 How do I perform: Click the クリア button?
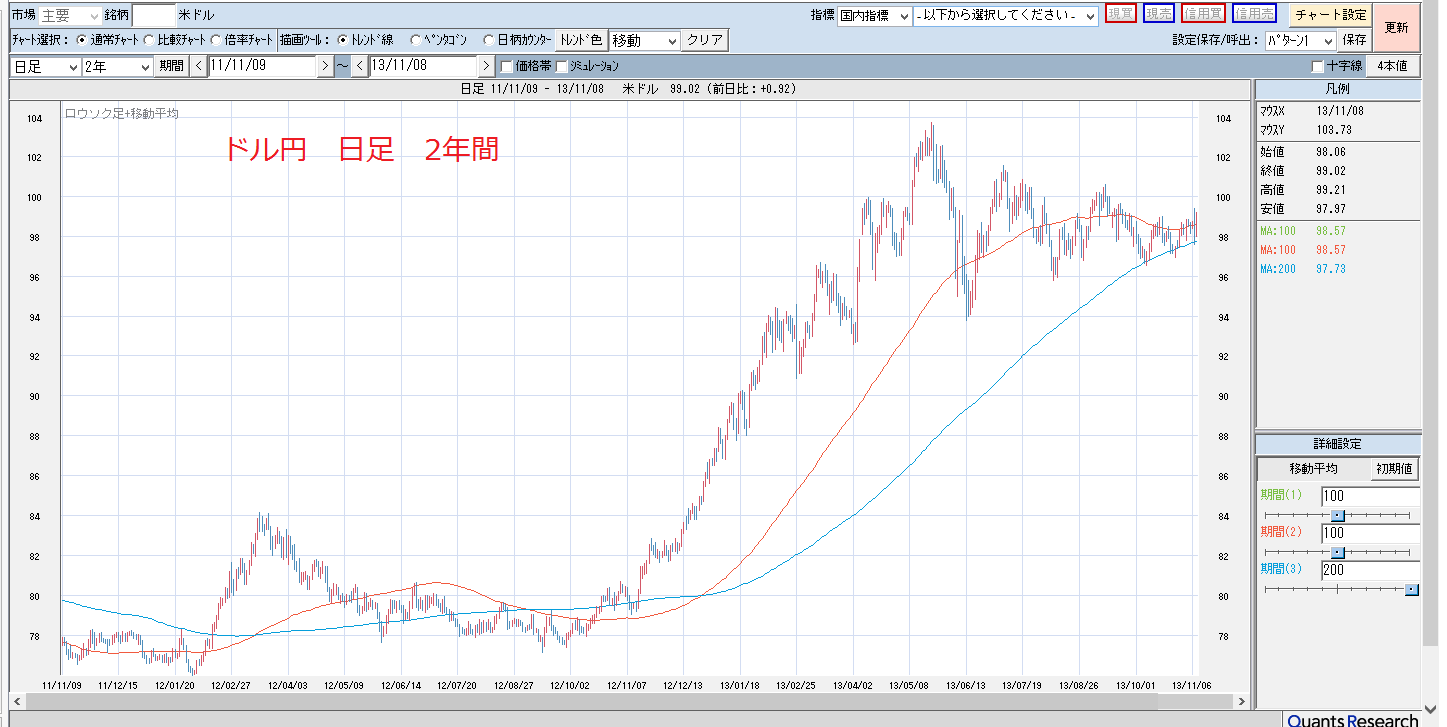click(x=705, y=41)
